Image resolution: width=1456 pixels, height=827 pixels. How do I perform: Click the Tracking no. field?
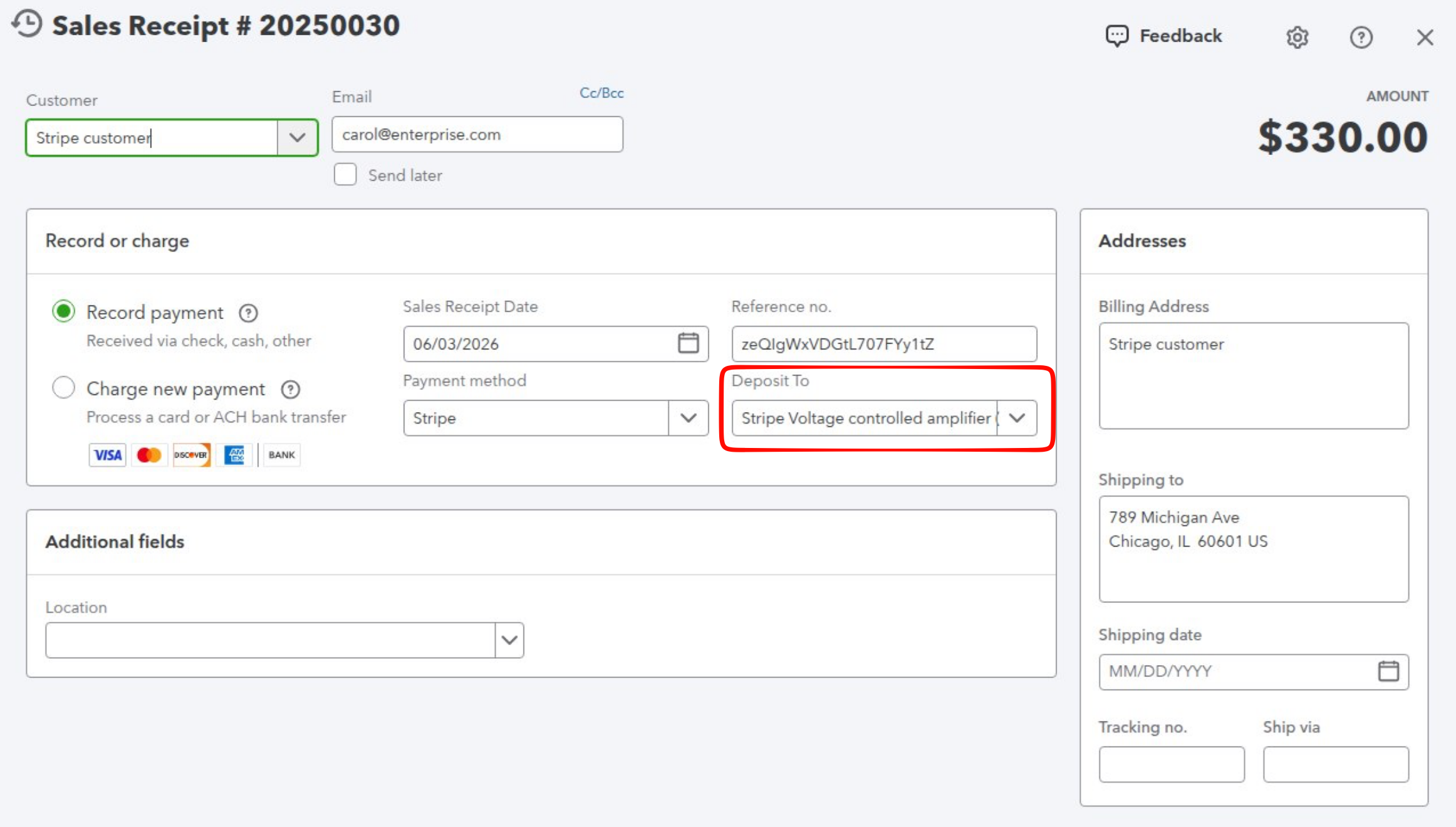pyautogui.click(x=1172, y=764)
